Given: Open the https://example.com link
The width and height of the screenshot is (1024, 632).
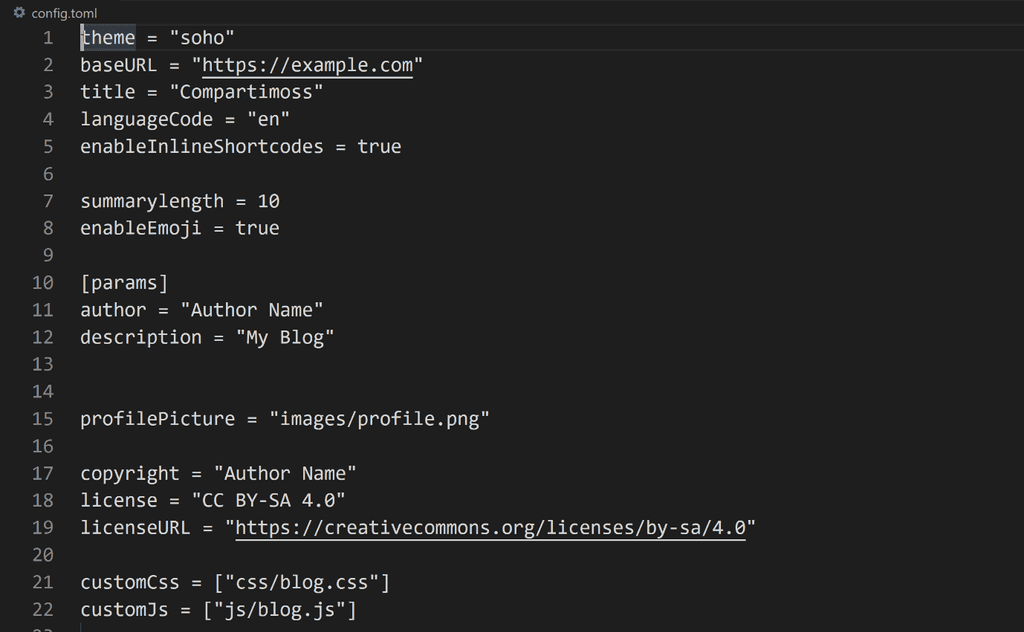Looking at the screenshot, I should click(308, 65).
